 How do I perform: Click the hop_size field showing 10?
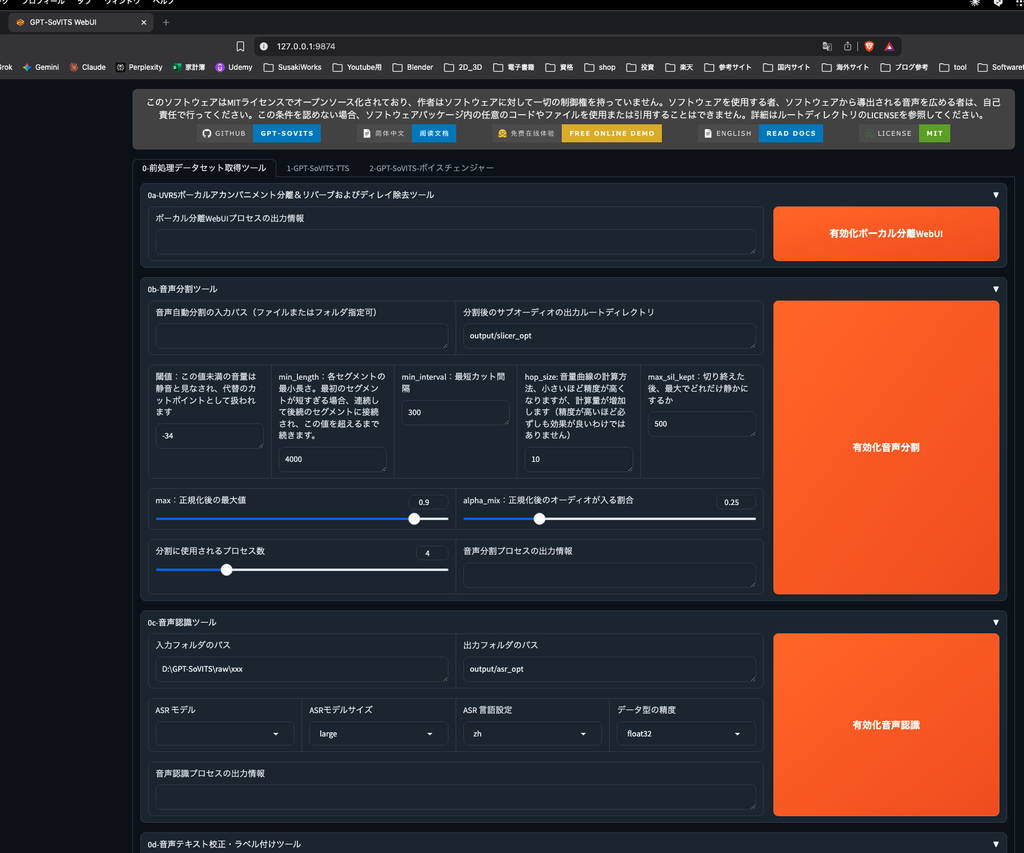coord(579,459)
